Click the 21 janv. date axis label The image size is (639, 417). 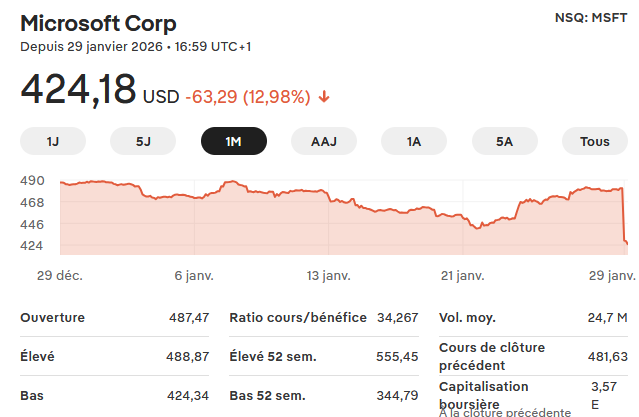click(x=462, y=275)
